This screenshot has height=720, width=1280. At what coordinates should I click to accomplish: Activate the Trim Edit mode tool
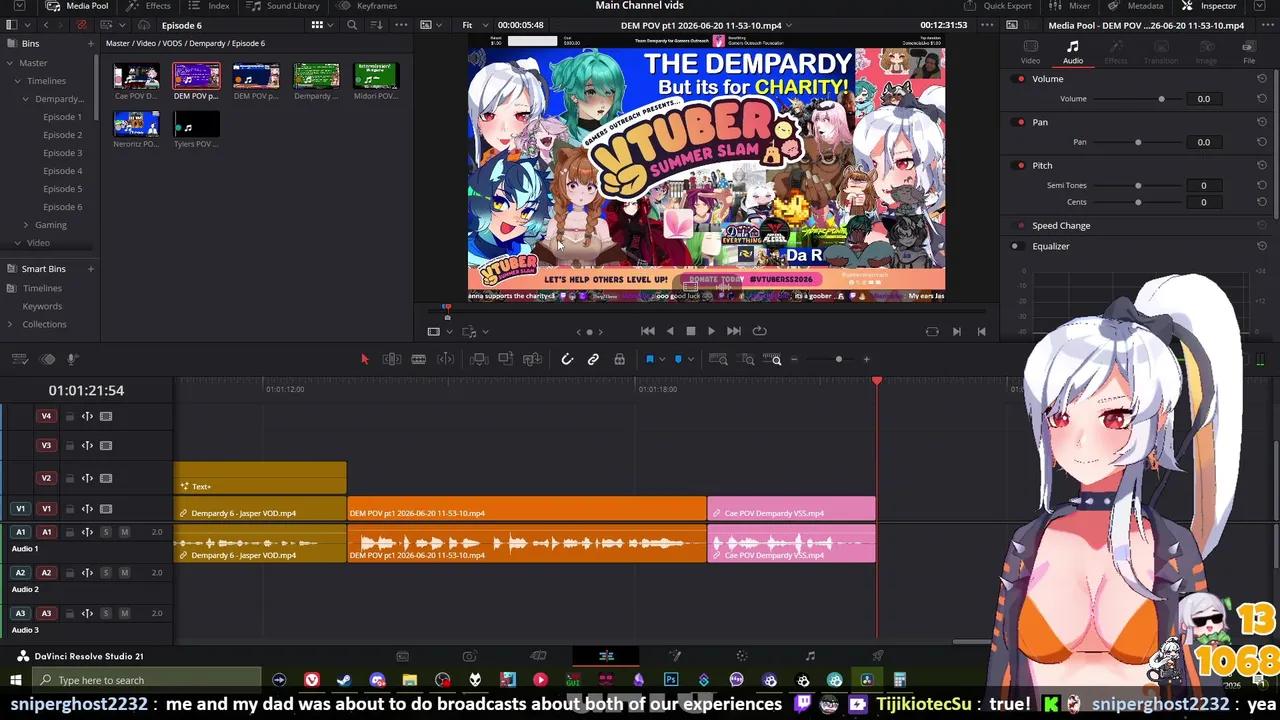pos(392,359)
